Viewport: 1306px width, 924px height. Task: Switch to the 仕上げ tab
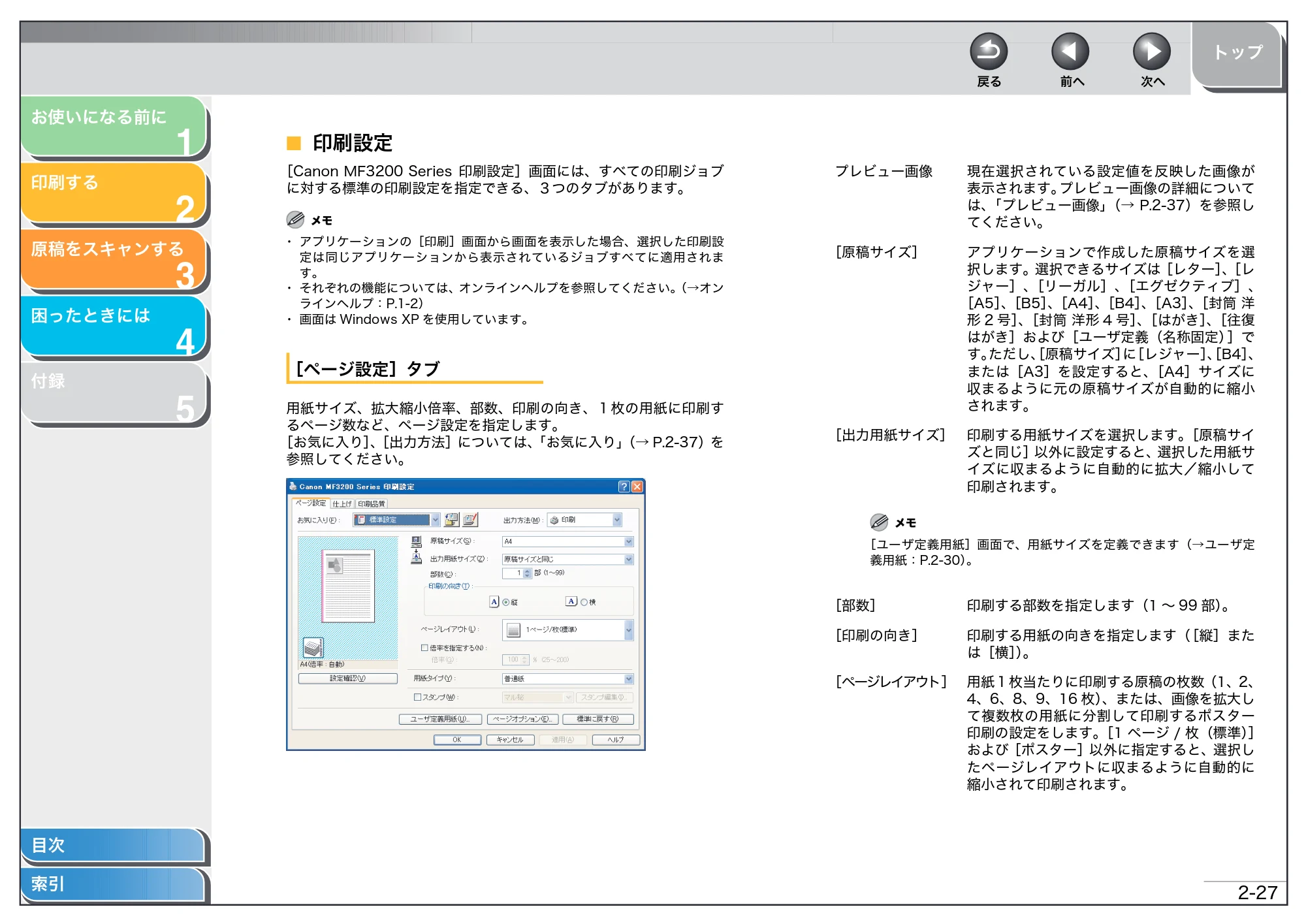(x=342, y=503)
